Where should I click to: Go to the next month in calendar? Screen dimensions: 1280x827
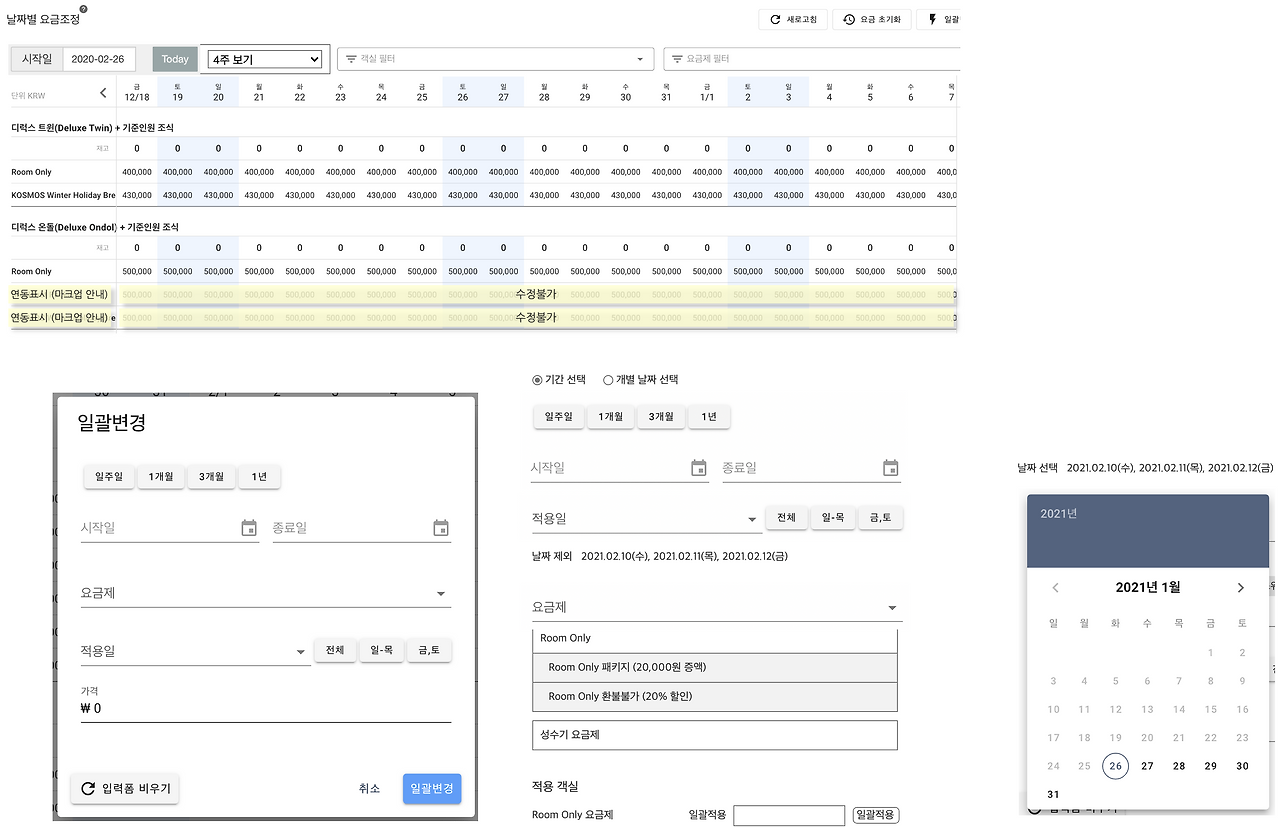tap(1241, 588)
